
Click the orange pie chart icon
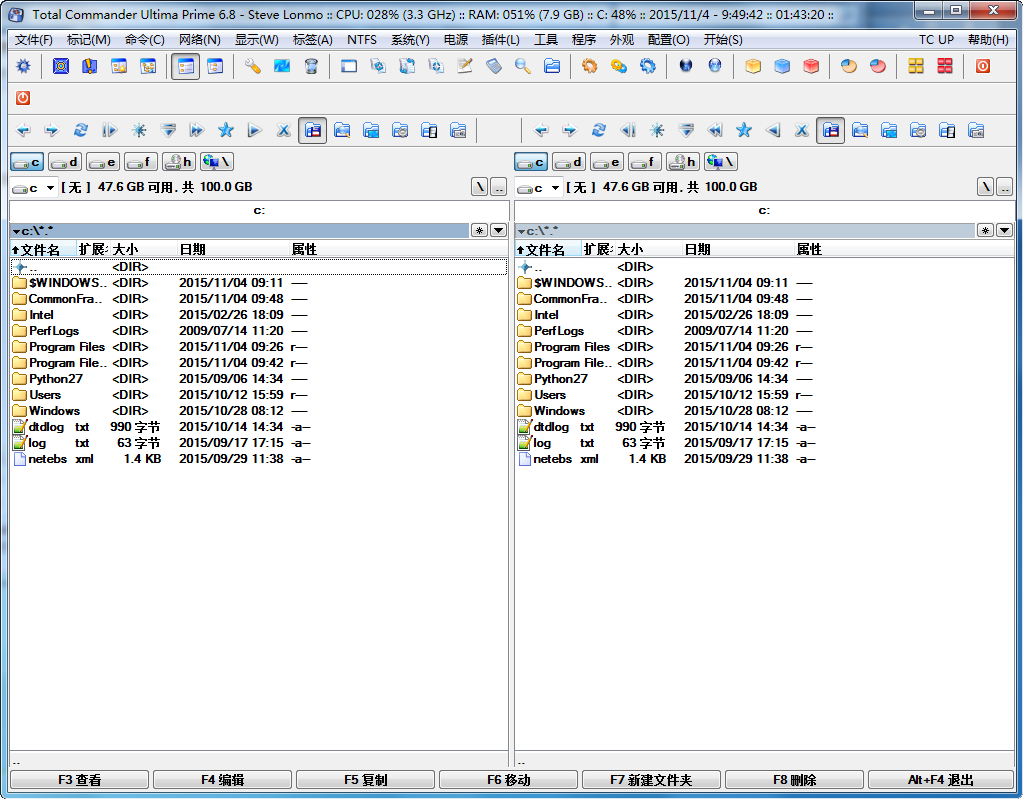click(x=848, y=66)
